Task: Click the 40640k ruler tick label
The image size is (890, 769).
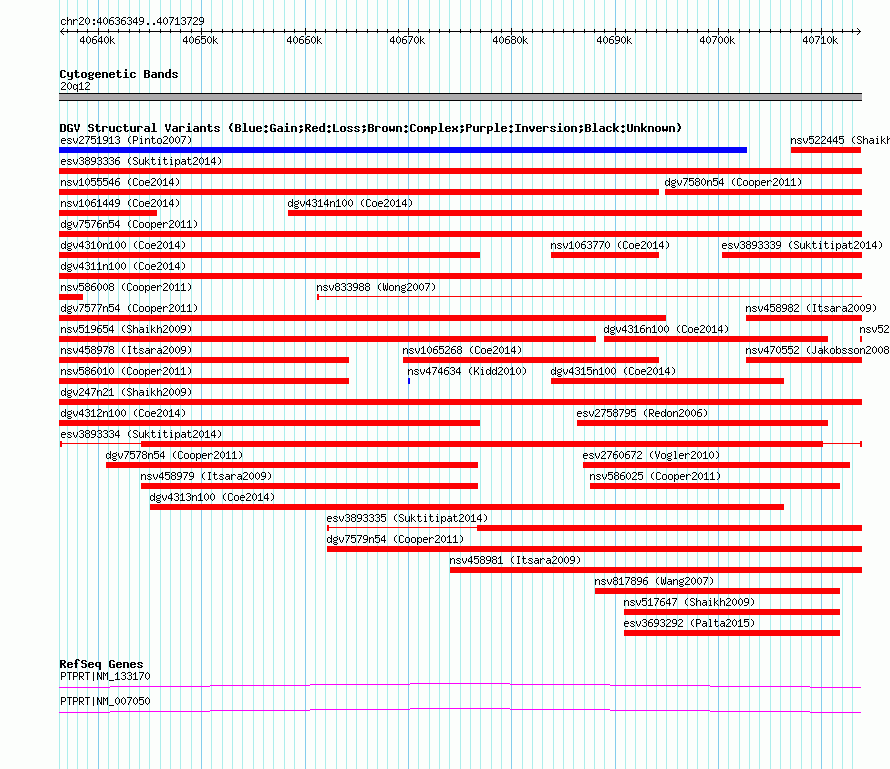Action: point(97,40)
